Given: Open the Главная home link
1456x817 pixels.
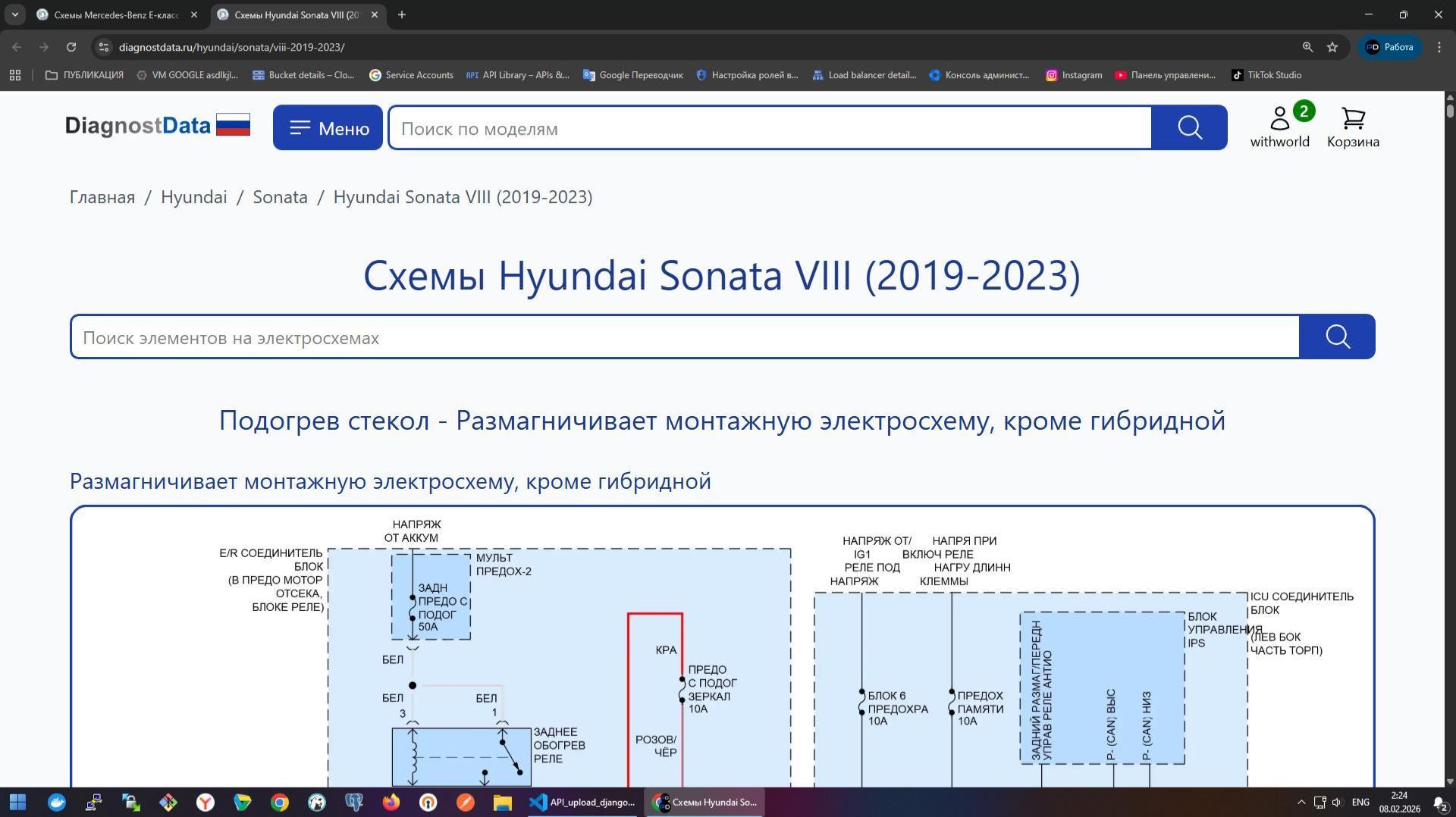Looking at the screenshot, I should pyautogui.click(x=102, y=196).
